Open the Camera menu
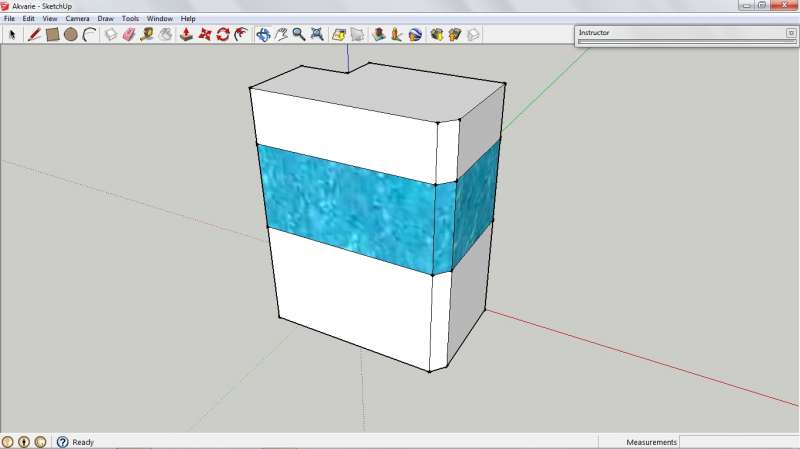The width and height of the screenshot is (800, 449). (77, 18)
